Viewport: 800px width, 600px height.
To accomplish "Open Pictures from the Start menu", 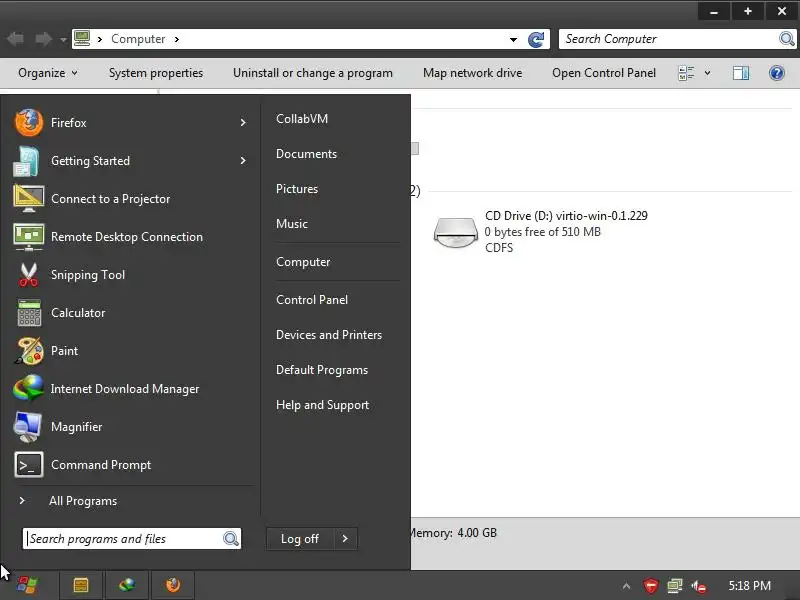I will (x=297, y=189).
